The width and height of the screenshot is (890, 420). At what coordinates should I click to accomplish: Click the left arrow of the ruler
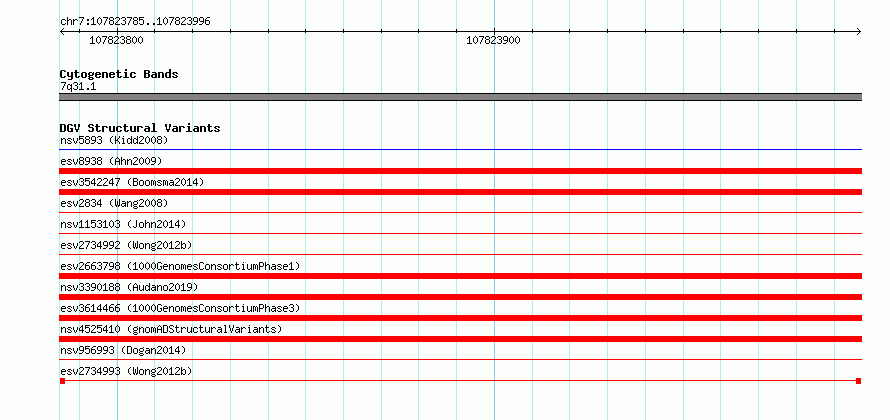tap(63, 32)
